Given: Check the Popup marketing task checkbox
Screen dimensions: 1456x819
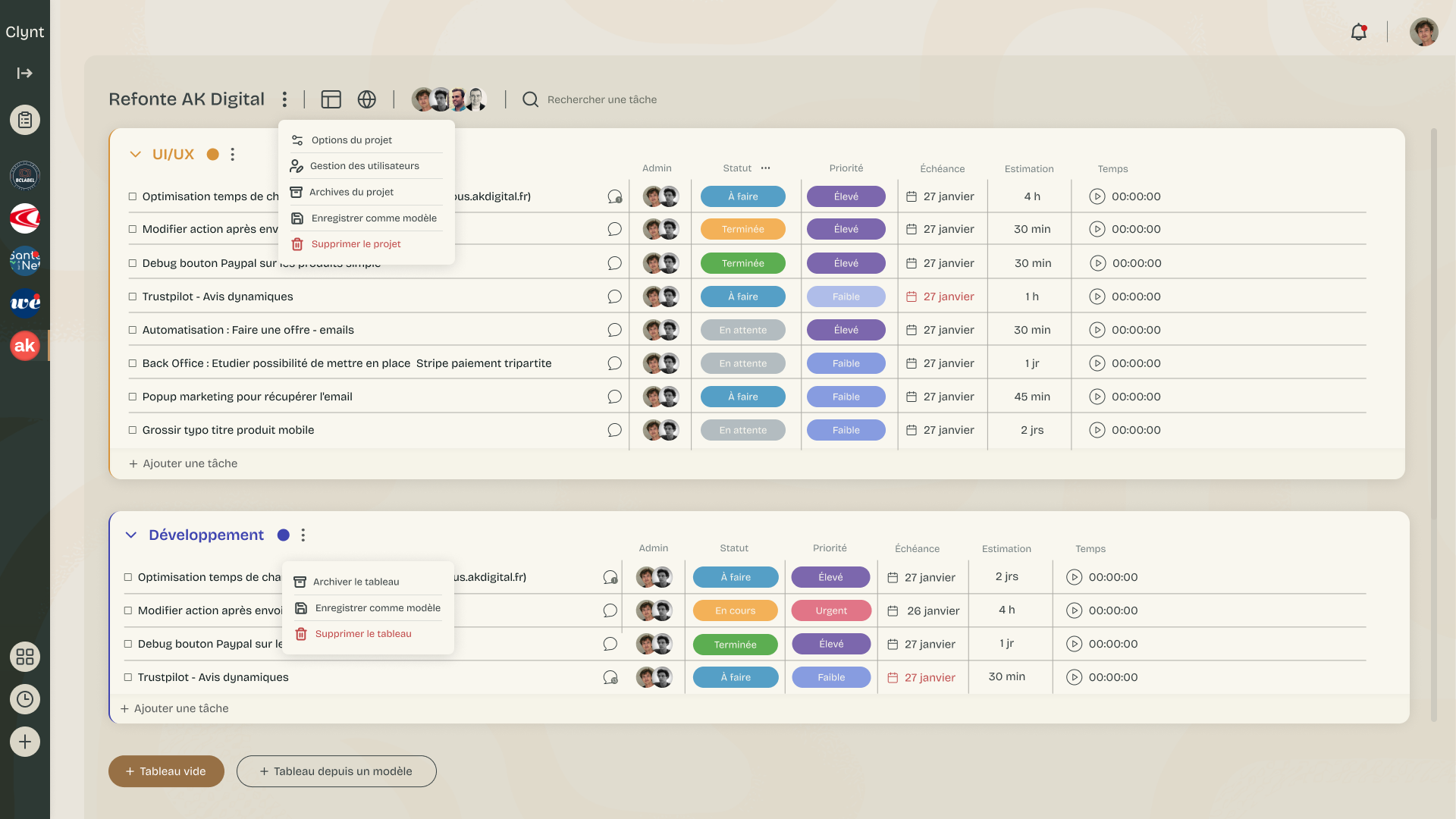Looking at the screenshot, I should pos(133,397).
